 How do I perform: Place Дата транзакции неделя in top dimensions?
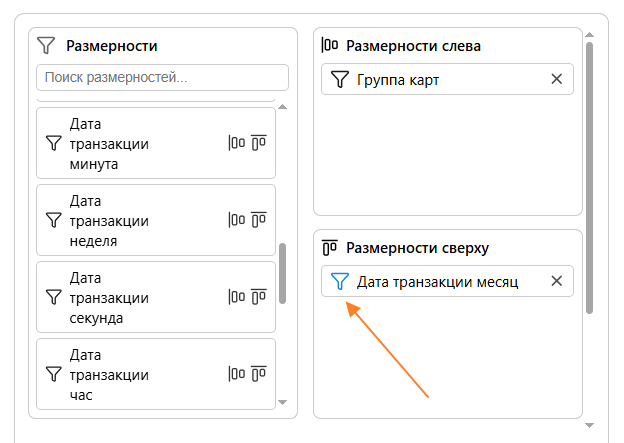pos(259,220)
